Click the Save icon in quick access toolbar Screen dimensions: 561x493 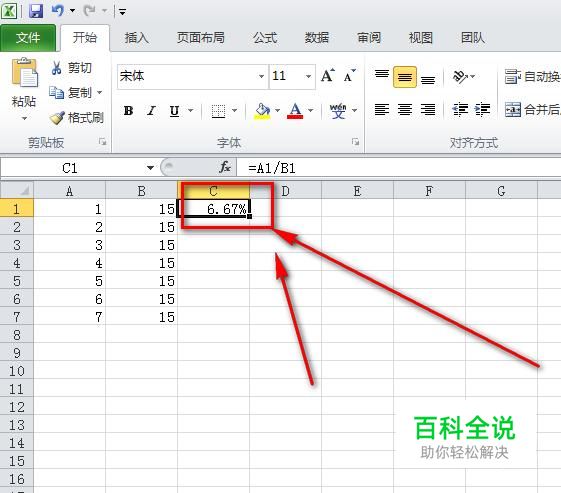coord(36,11)
